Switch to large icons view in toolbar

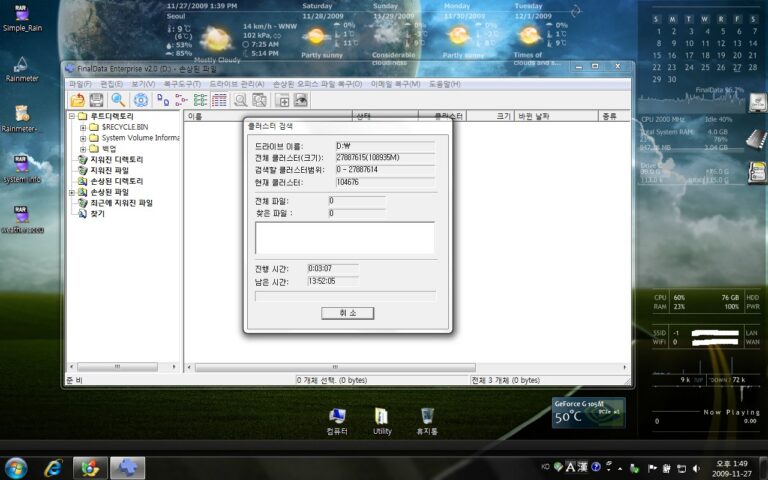point(163,100)
